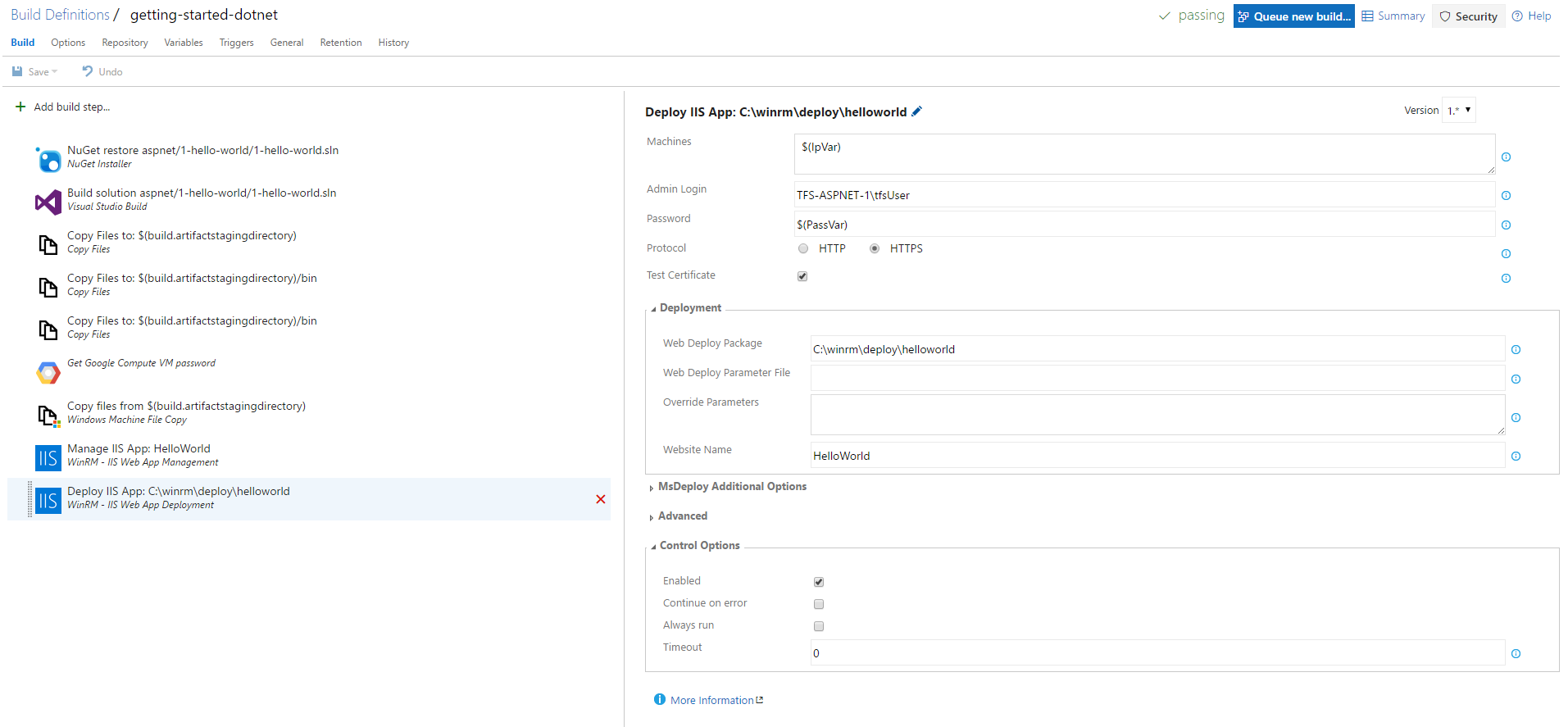Toggle the Enabled checkbox
Image resolution: width=1568 pixels, height=727 pixels.
coord(819,582)
